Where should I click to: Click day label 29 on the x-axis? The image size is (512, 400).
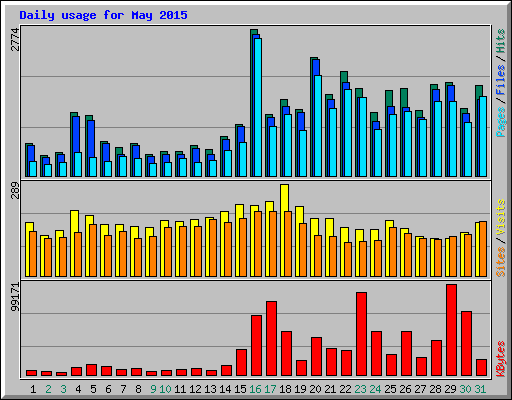[x=450, y=389]
